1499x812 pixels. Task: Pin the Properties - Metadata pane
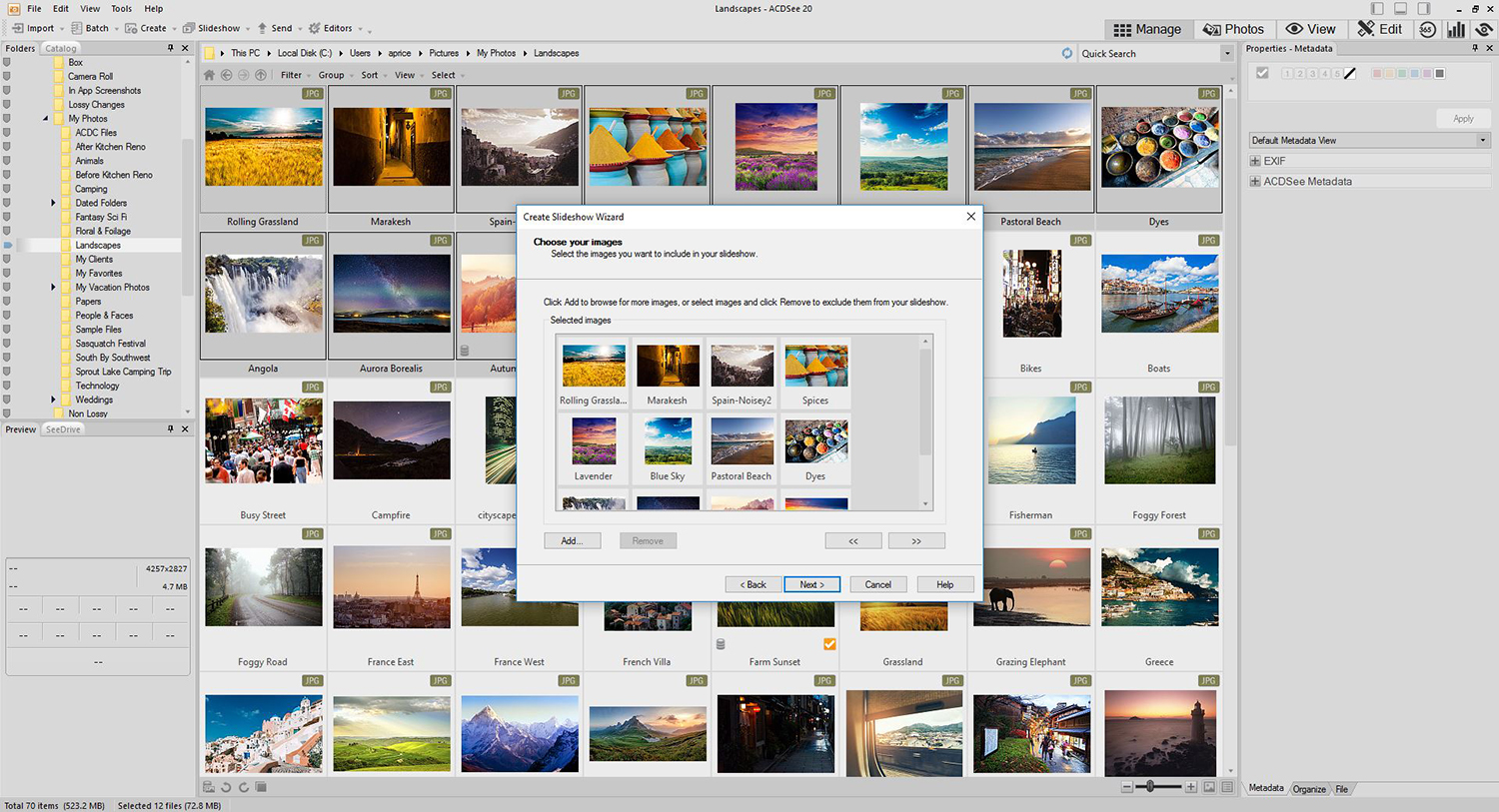click(1475, 48)
